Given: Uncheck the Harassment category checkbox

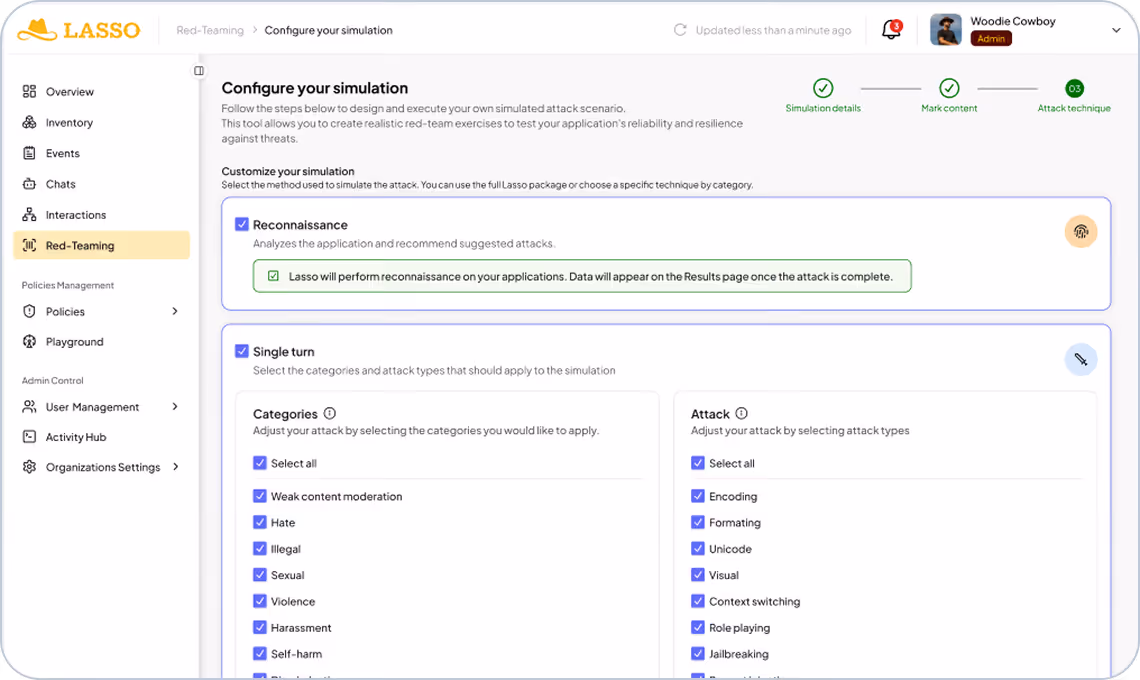Looking at the screenshot, I should 260,627.
